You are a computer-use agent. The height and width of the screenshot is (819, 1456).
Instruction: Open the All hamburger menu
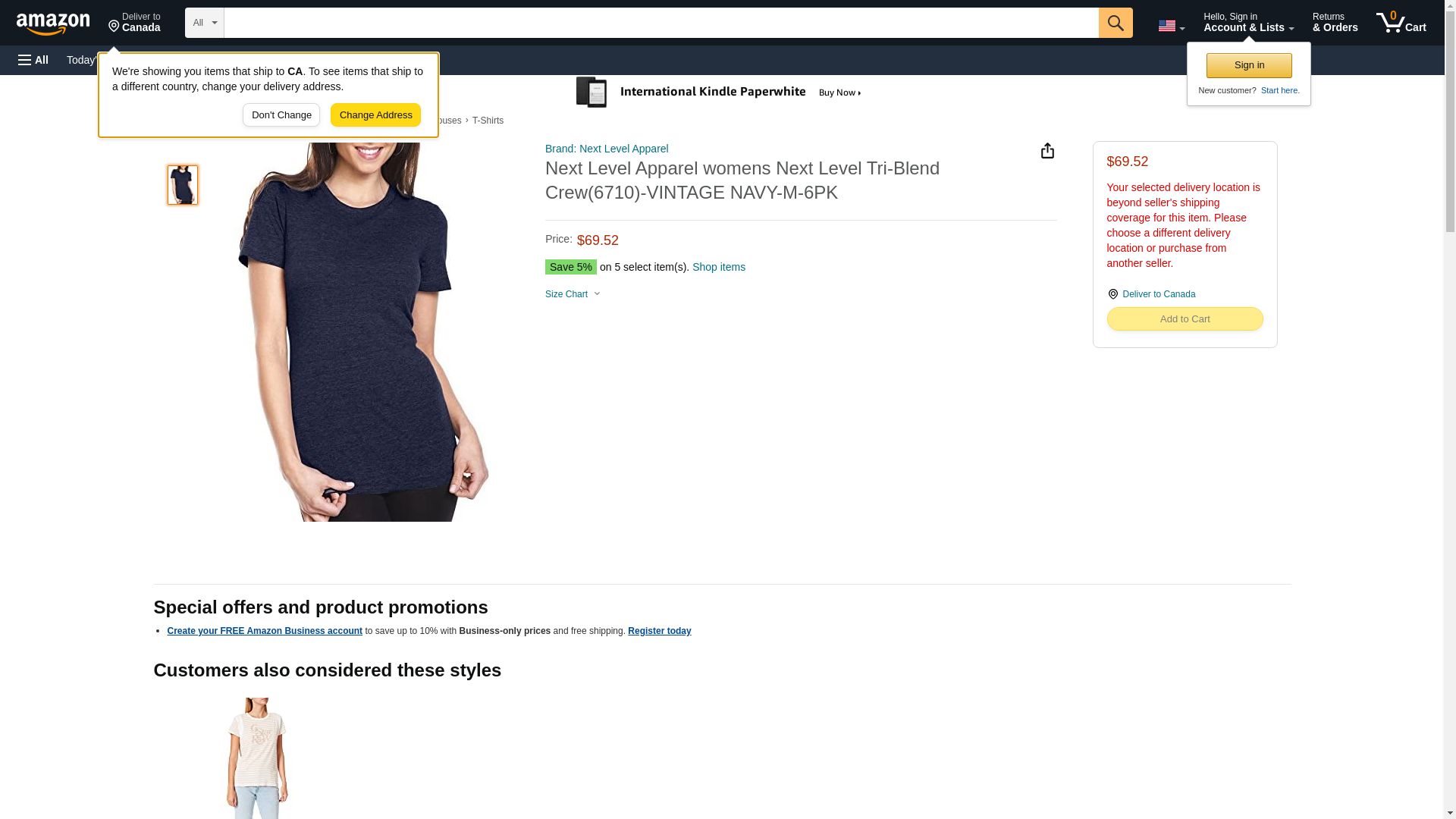(33, 60)
